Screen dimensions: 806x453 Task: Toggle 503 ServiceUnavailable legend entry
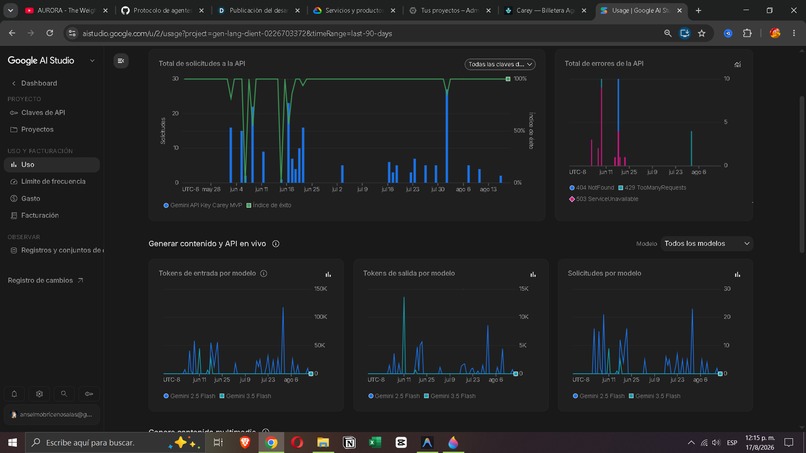[603, 199]
